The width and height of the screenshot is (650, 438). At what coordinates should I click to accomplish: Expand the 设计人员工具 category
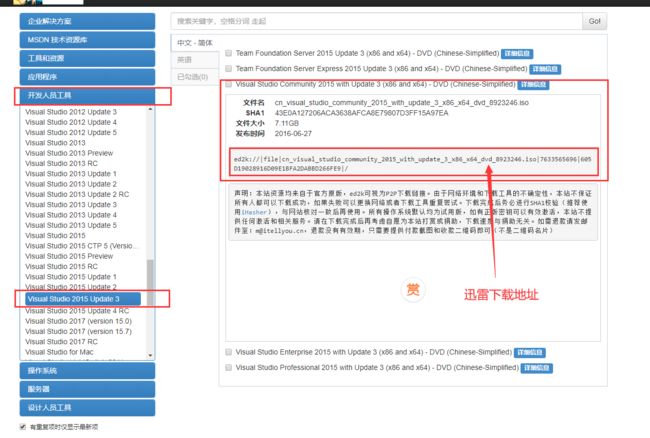pos(87,408)
